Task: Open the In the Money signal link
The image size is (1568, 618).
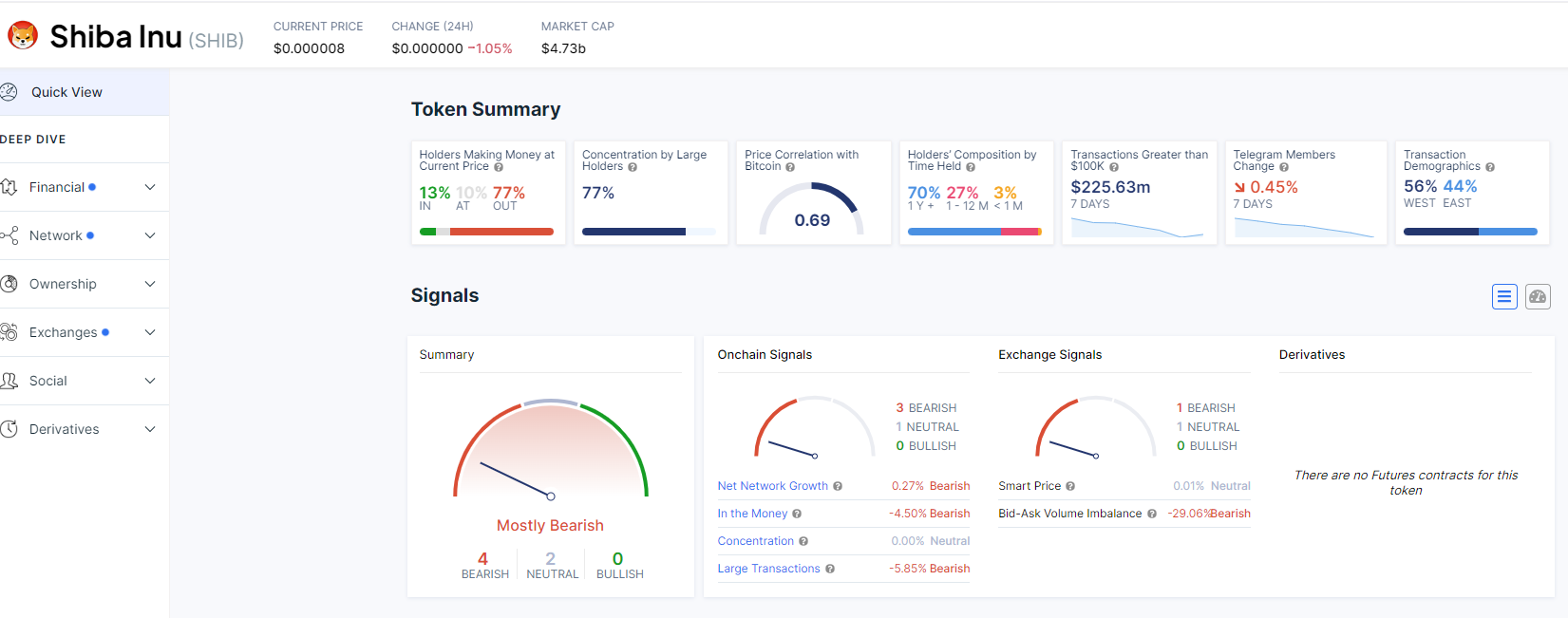Action: click(752, 514)
